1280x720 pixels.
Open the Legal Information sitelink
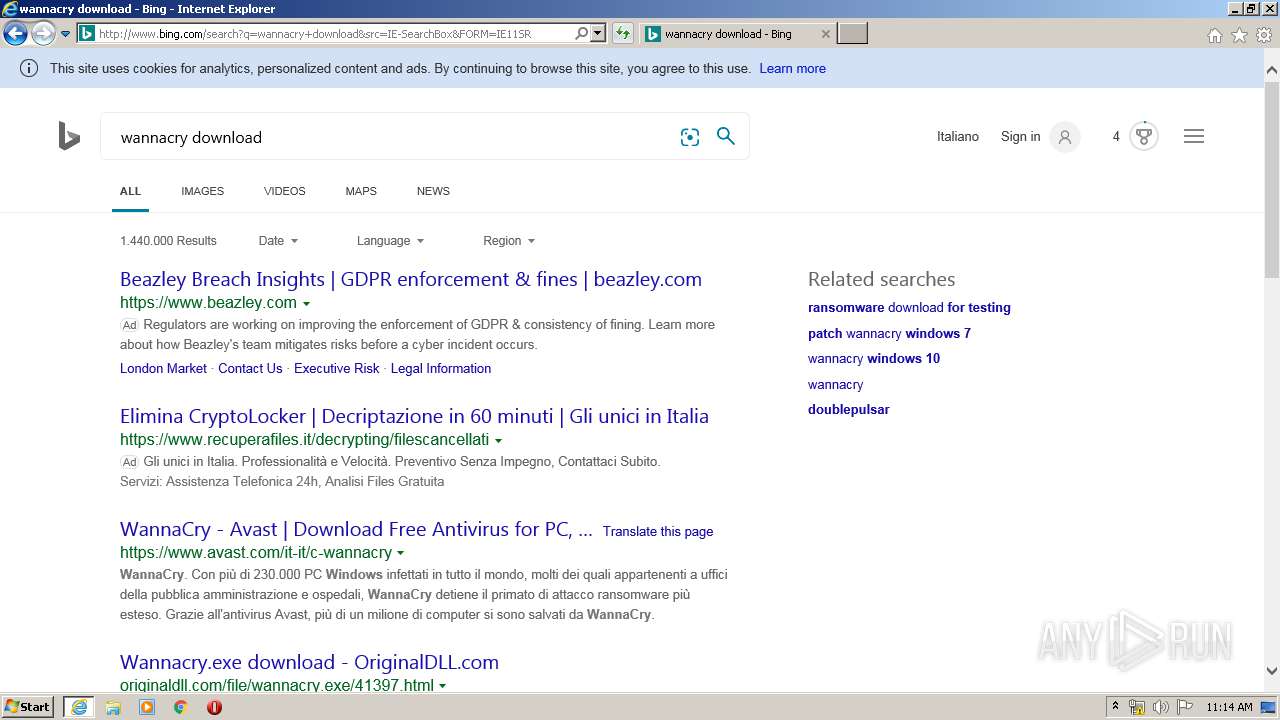(x=441, y=368)
